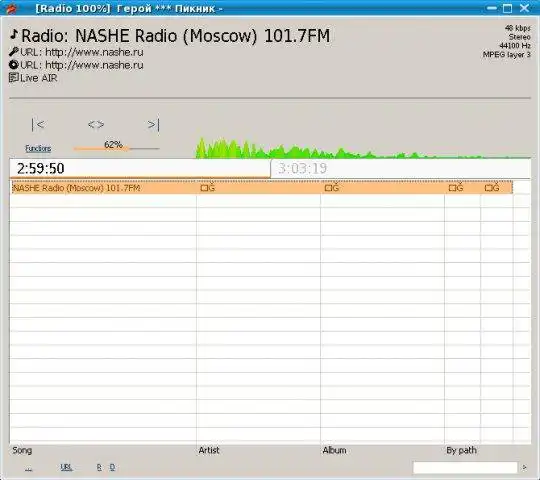Screen dimensions: 540x480
Task: Click the MPEG layer 3 format text
Action: tap(507, 54)
